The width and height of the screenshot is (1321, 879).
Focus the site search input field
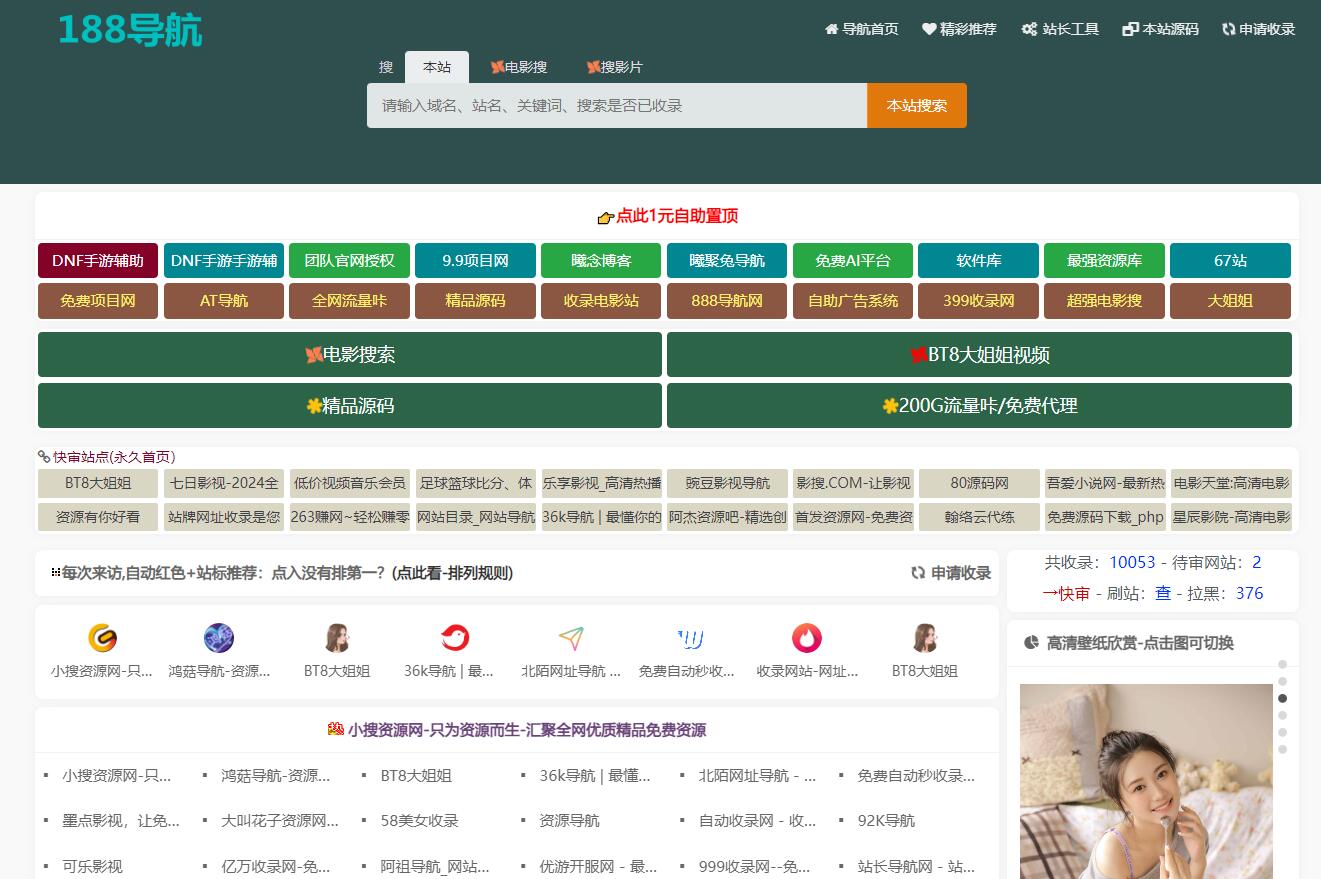point(616,106)
